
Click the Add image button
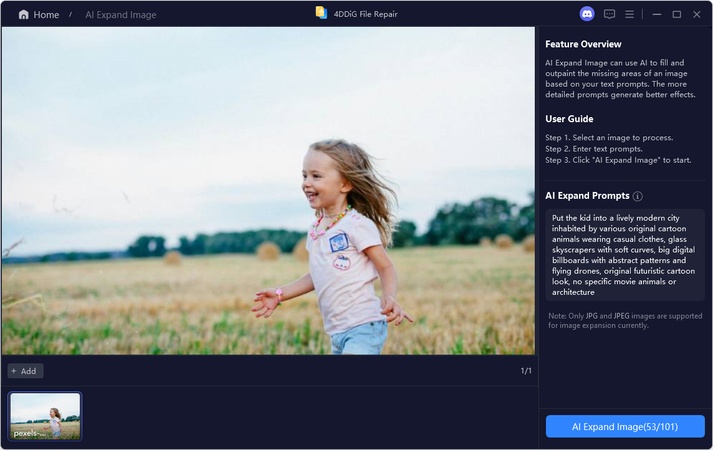click(25, 371)
